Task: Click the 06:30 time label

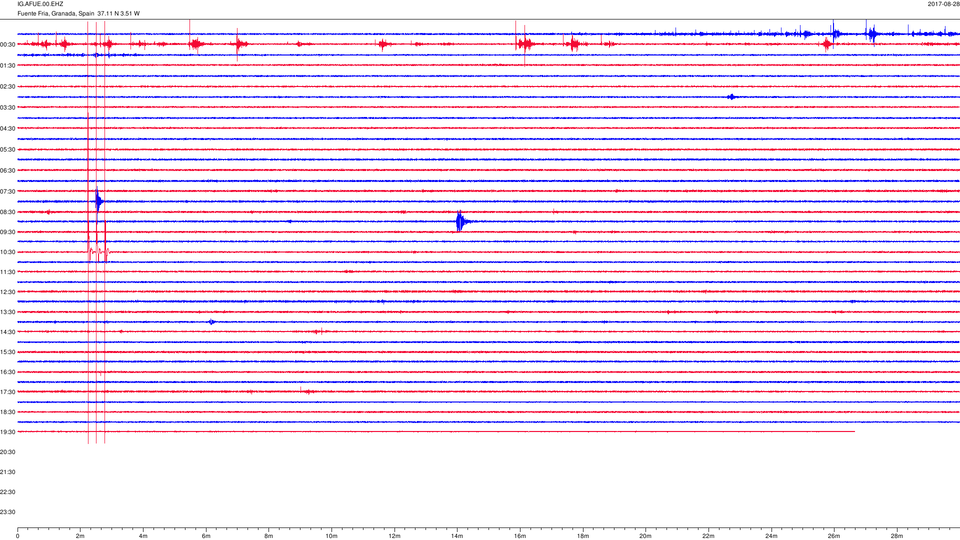Action: (7, 171)
